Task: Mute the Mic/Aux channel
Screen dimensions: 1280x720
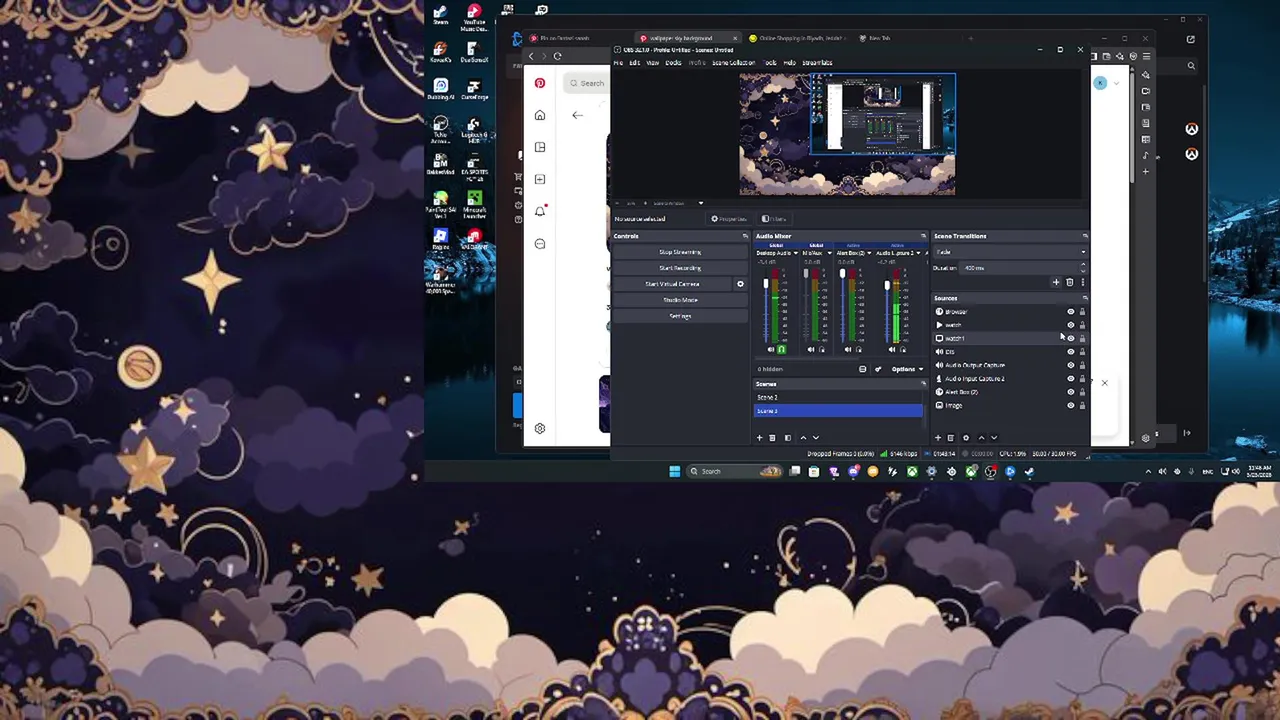Action: click(811, 349)
